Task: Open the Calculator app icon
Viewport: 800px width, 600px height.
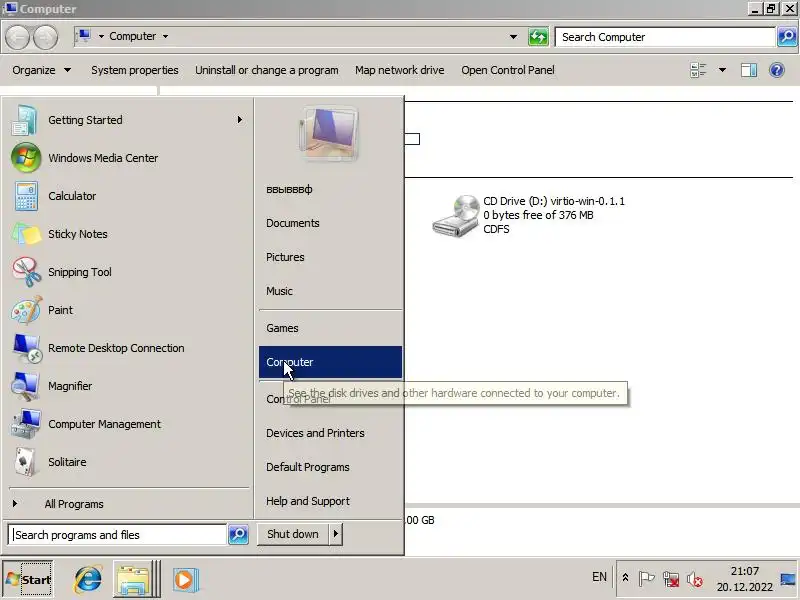Action: (x=26, y=196)
